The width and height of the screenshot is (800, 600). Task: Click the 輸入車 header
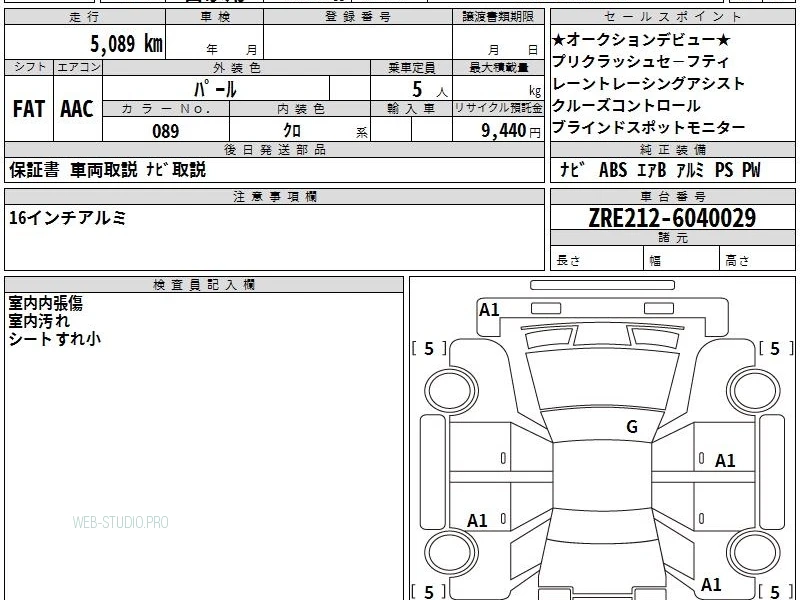point(411,109)
